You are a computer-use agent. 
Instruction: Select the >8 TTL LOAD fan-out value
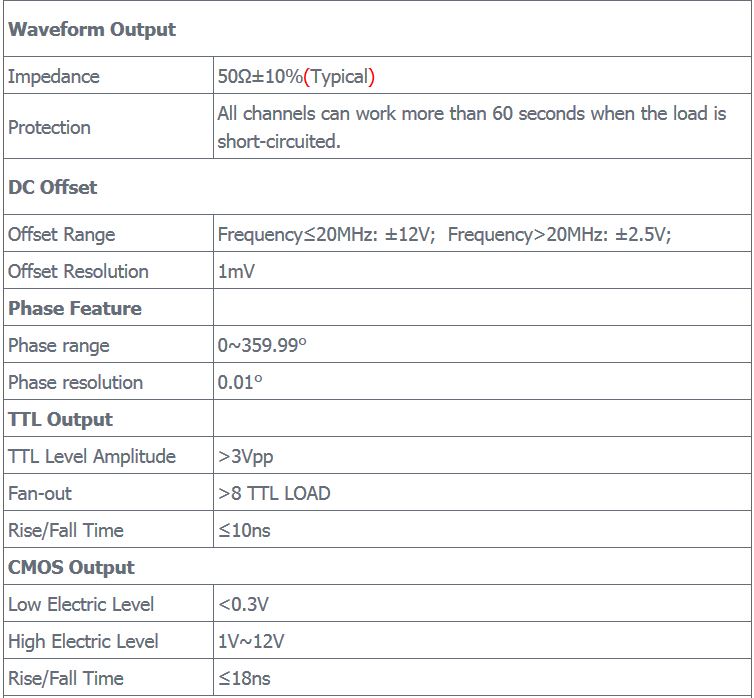(x=274, y=493)
